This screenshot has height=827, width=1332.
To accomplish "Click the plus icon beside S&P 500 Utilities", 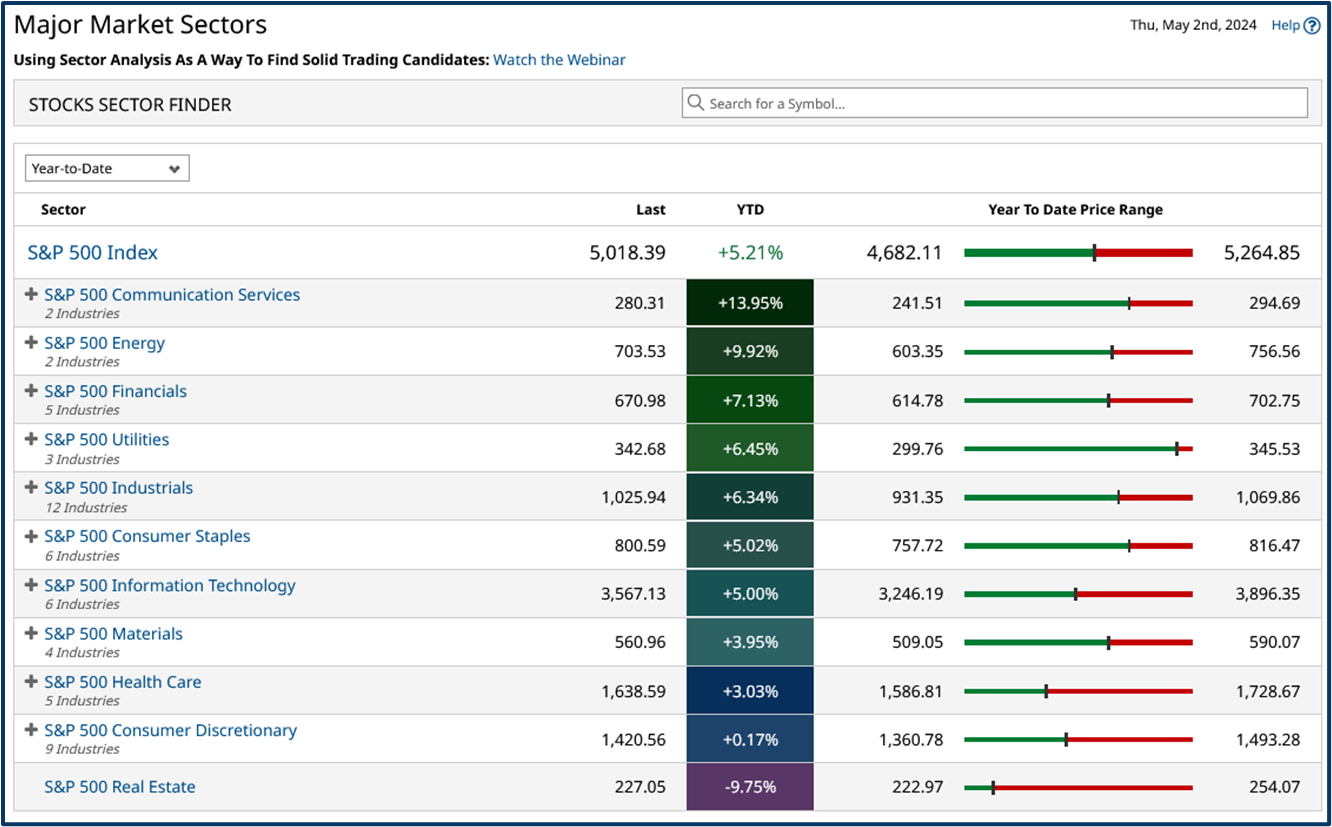I will click(x=29, y=438).
